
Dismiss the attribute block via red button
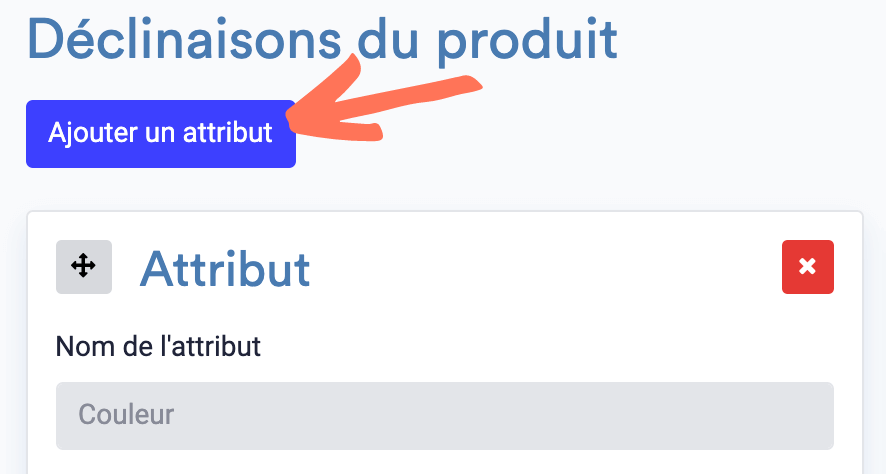pos(807,267)
